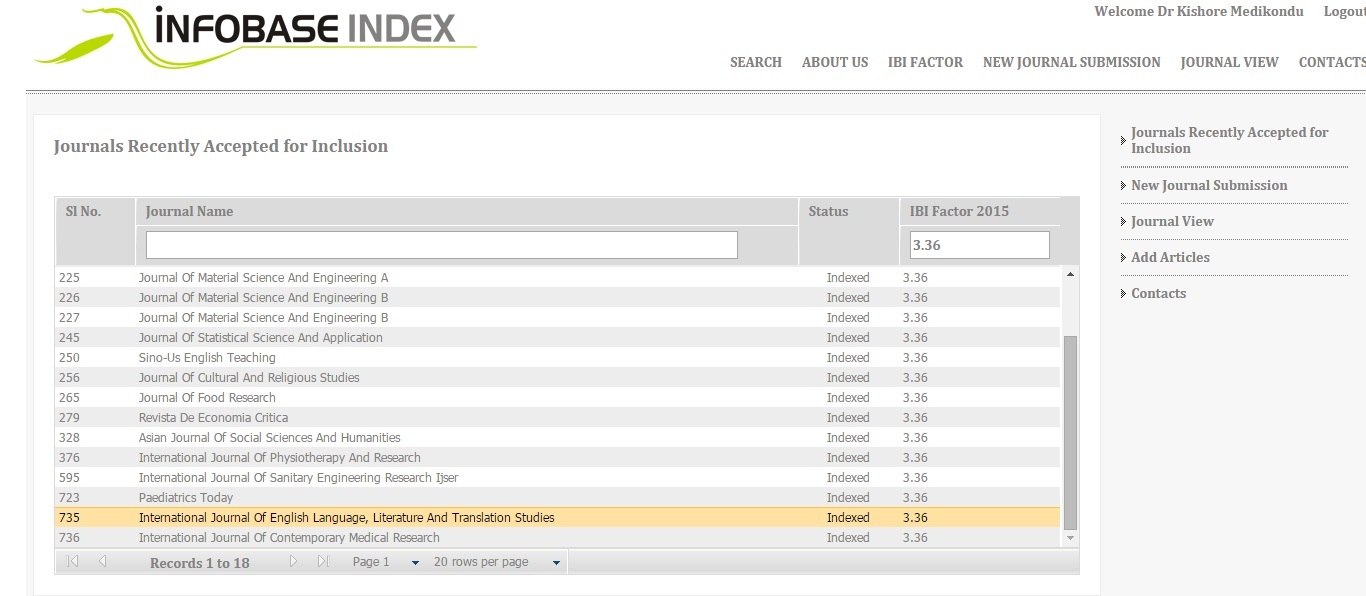Open the Page 1 dropdown in the pager
This screenshot has height=596, width=1366.
[x=386, y=562]
